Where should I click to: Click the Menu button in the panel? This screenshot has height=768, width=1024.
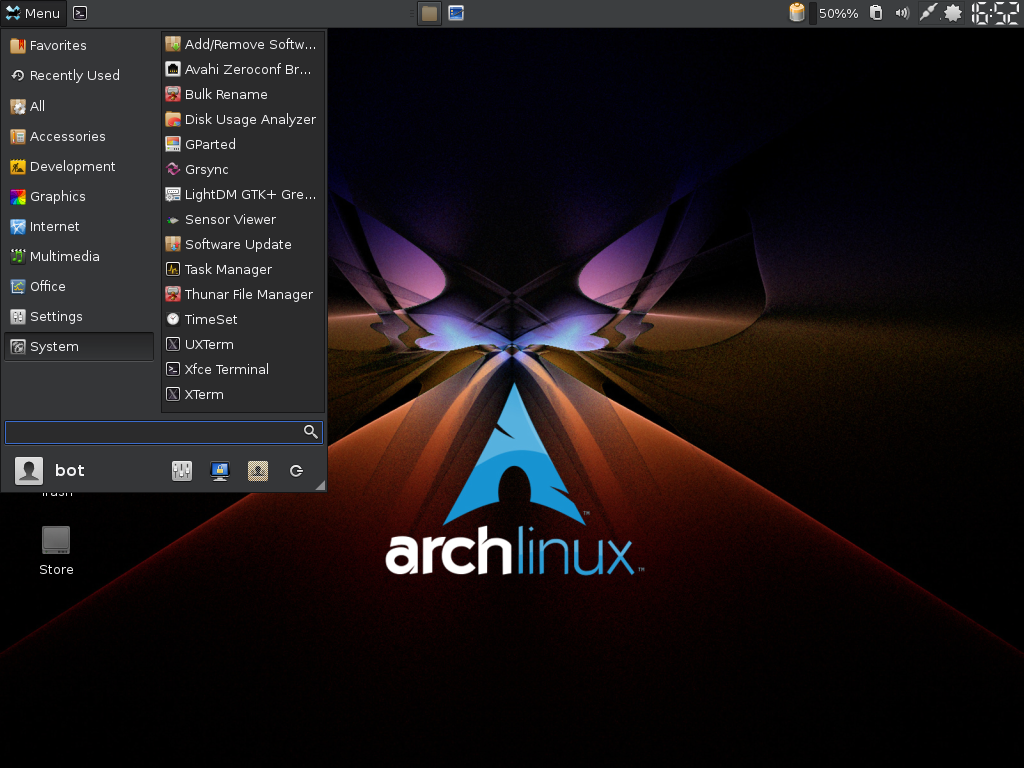33,13
